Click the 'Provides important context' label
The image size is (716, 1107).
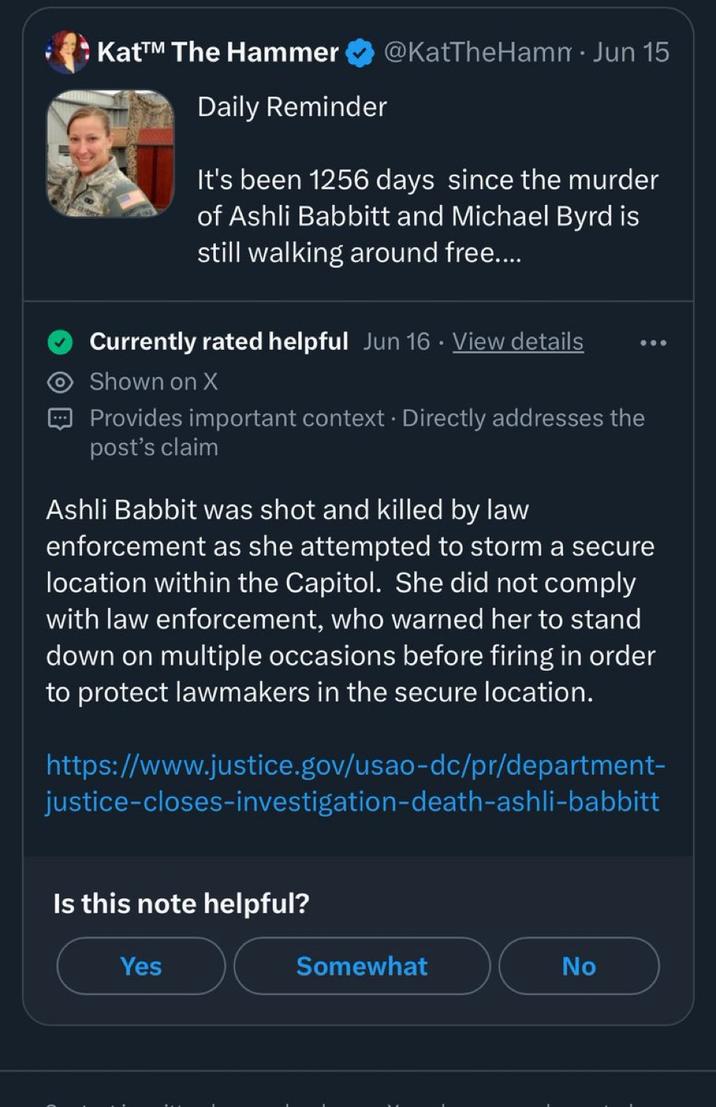[x=233, y=418]
